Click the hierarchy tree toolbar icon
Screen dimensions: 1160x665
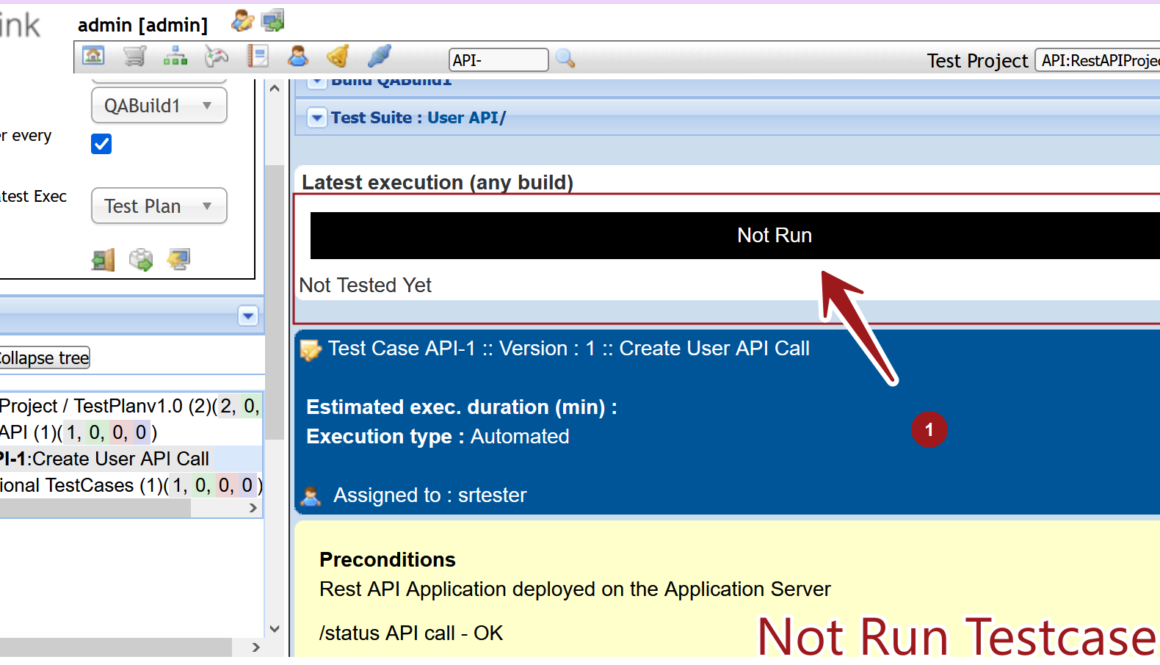[175, 57]
